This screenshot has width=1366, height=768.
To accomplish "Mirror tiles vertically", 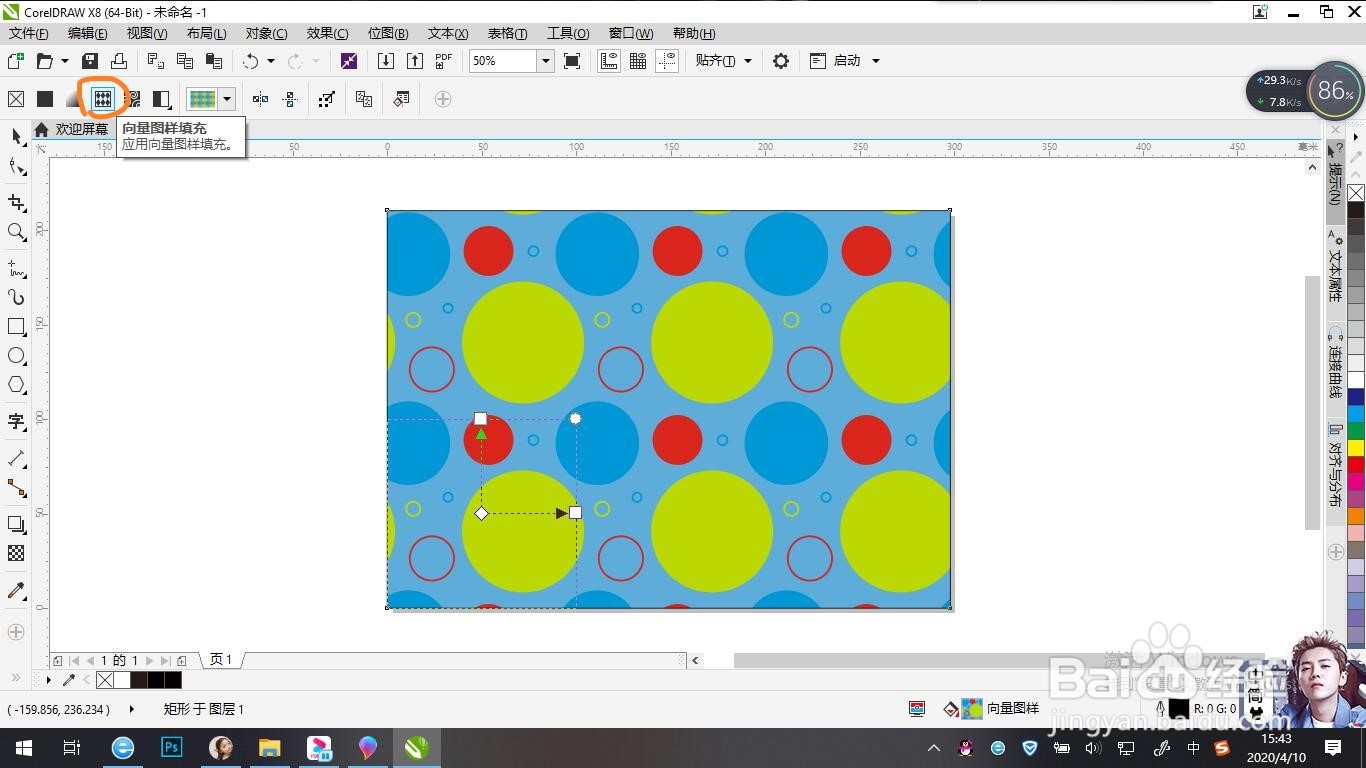I will point(290,99).
